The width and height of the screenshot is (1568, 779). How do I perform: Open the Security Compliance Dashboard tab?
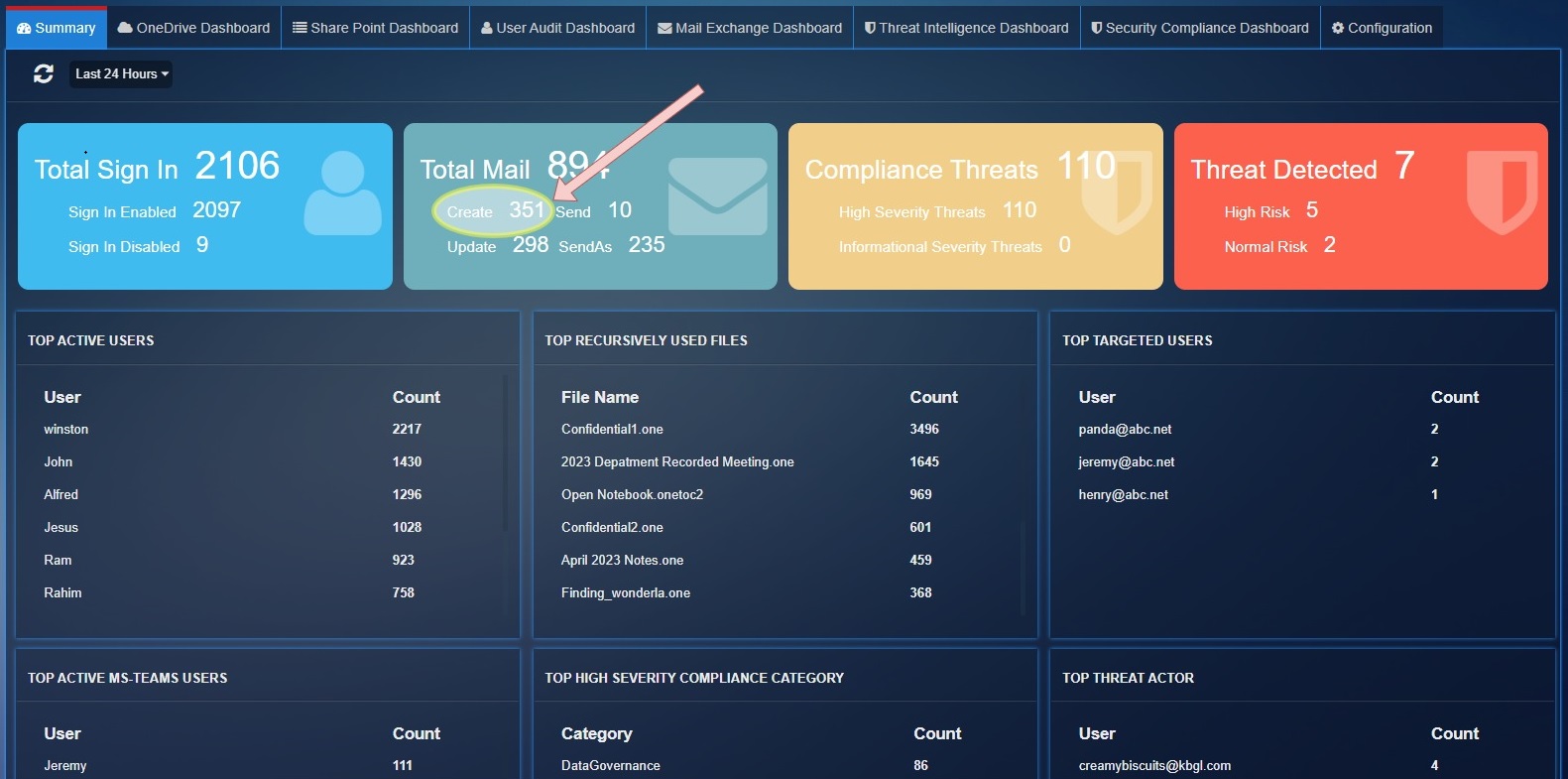pos(1200,28)
